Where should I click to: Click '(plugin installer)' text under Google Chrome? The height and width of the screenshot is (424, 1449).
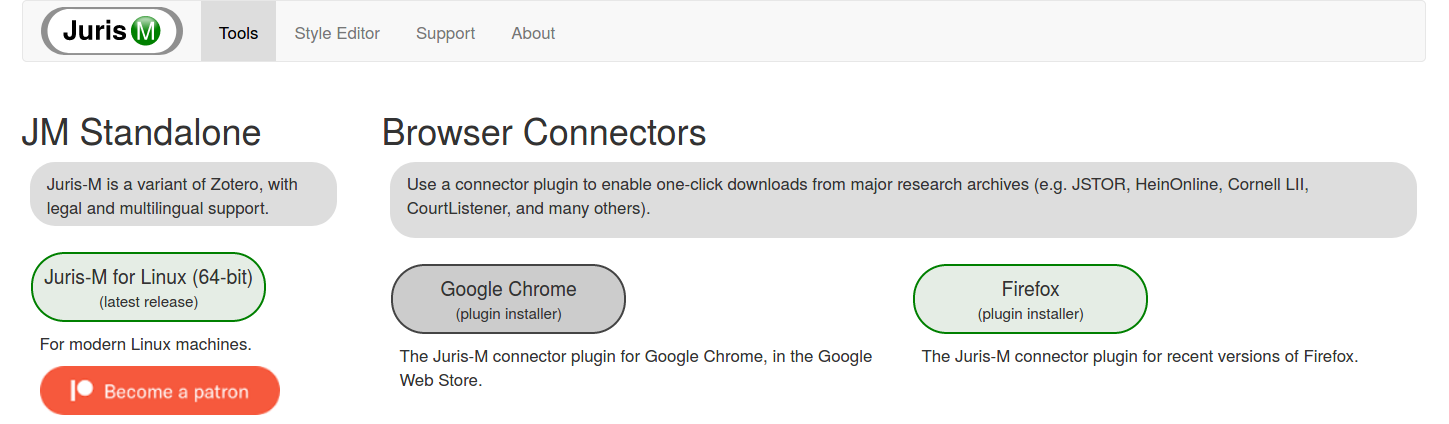point(508,313)
